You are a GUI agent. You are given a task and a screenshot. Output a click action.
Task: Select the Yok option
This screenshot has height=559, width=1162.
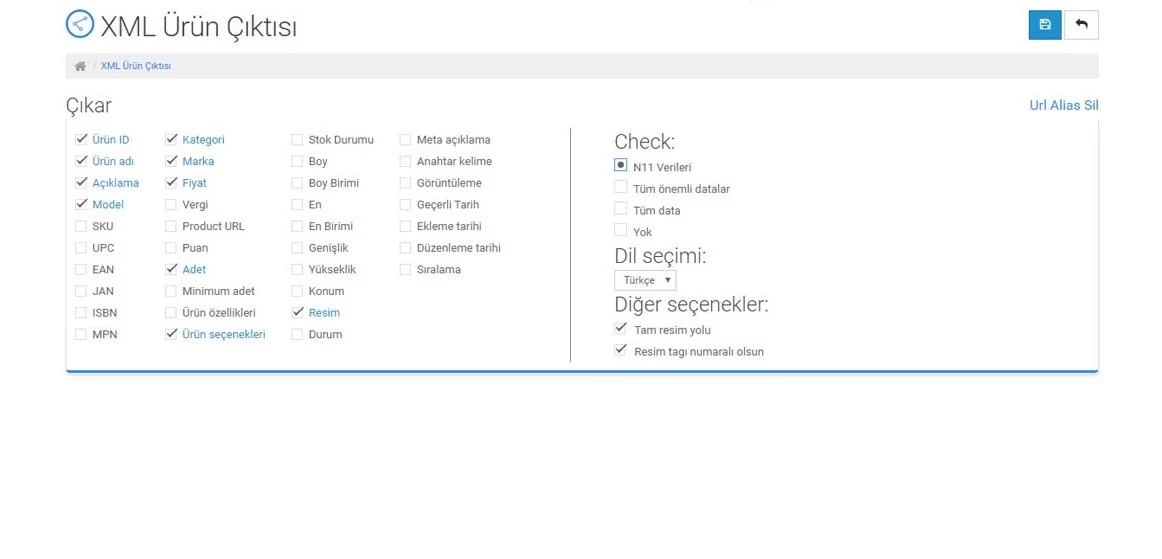coord(621,231)
